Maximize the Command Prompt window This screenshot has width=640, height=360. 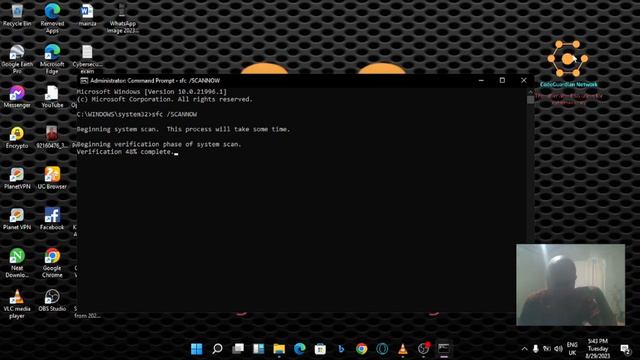[x=502, y=80]
